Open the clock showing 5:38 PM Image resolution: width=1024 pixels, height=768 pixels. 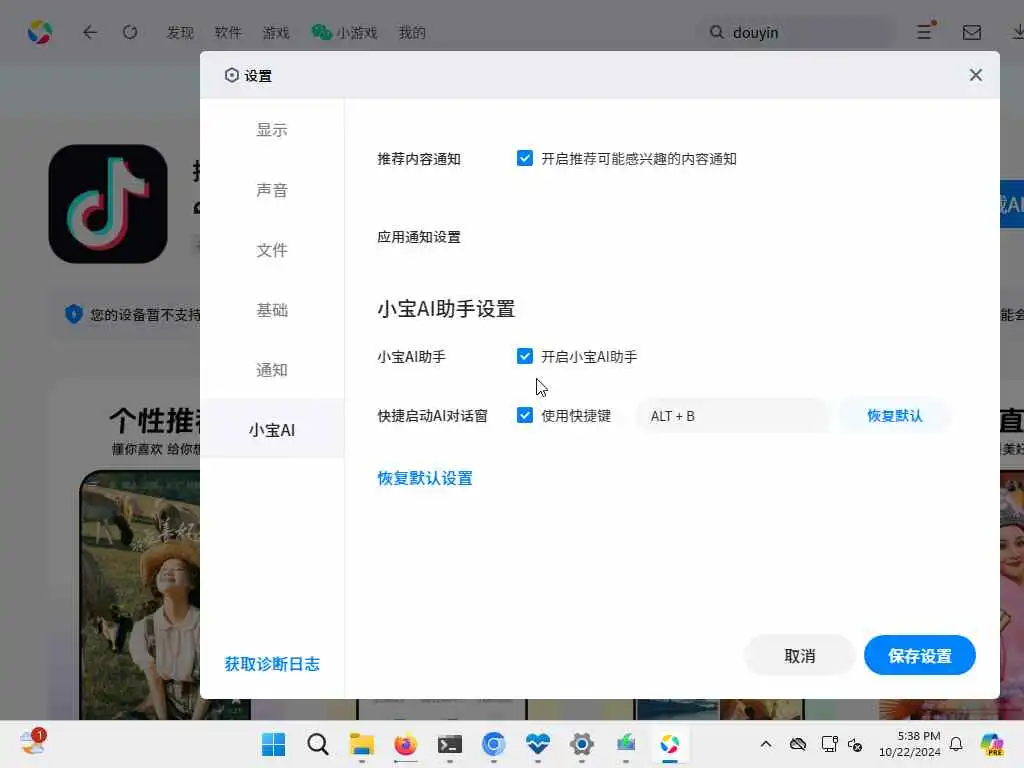[x=910, y=744]
